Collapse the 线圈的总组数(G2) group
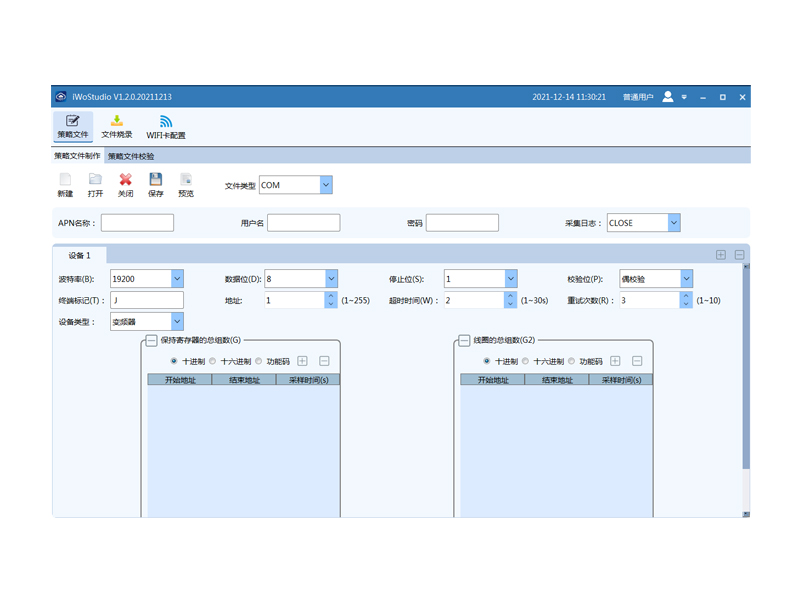Screen dimensions: 800x600 464,340
